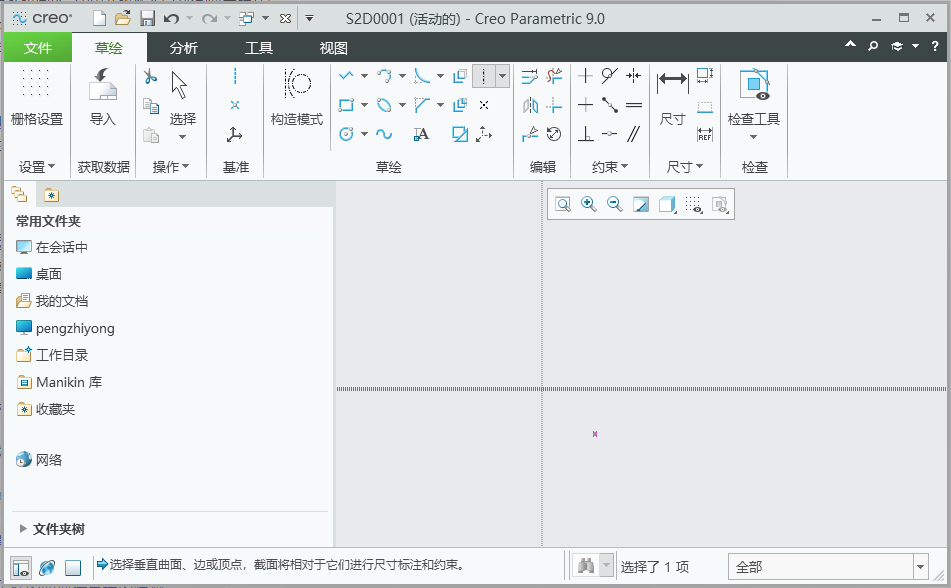Screen dimensions: 951x588
Task: Select the 栅格设置 (Grid Settings) tool
Action: (37, 95)
